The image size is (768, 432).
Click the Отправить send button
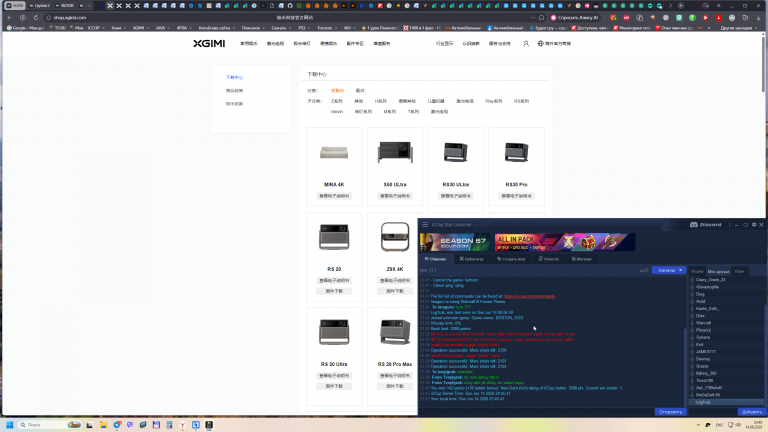pyautogui.click(x=671, y=412)
